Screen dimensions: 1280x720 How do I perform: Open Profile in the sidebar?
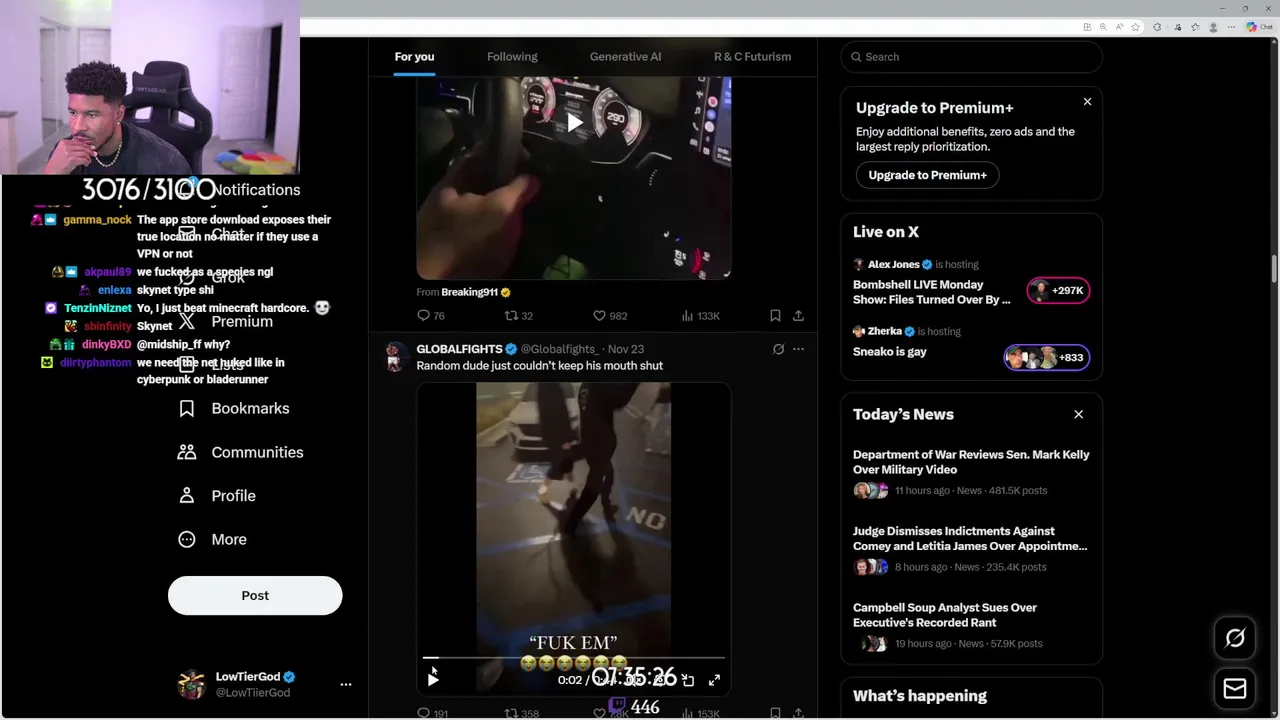coord(217,496)
